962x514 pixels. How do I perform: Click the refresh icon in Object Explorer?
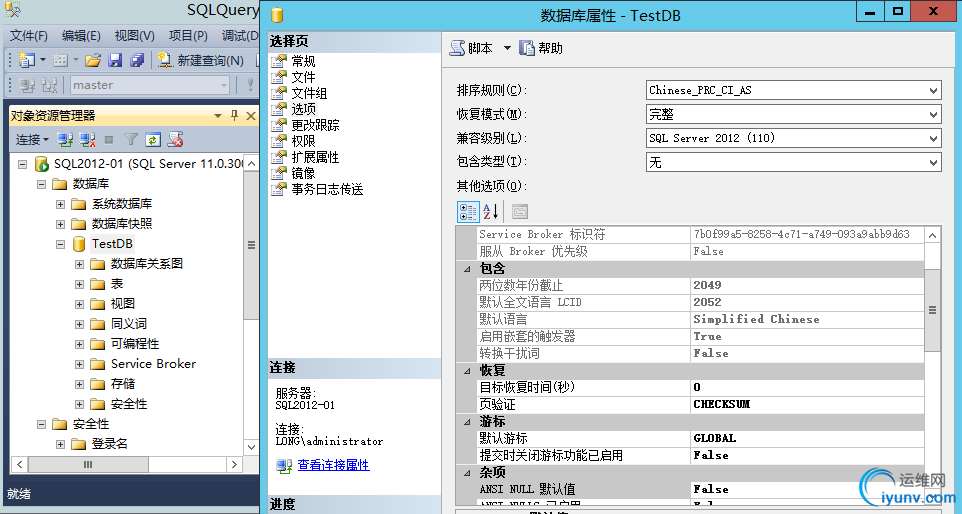153,140
